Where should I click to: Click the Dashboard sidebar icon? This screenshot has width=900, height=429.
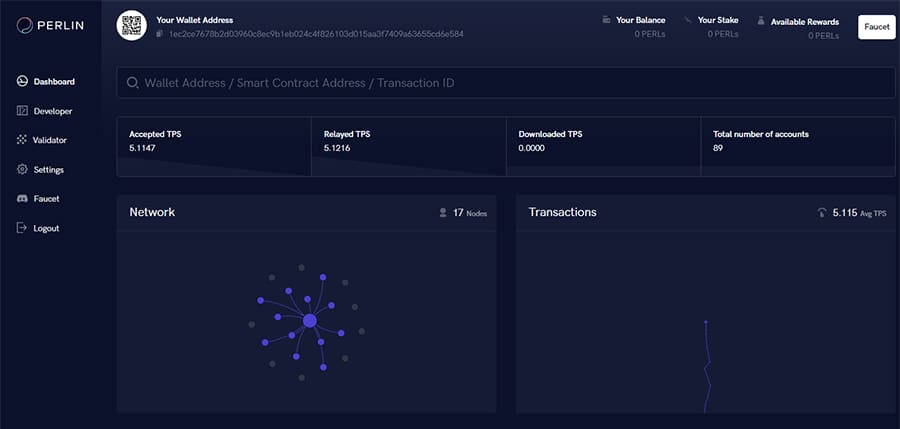(22, 81)
